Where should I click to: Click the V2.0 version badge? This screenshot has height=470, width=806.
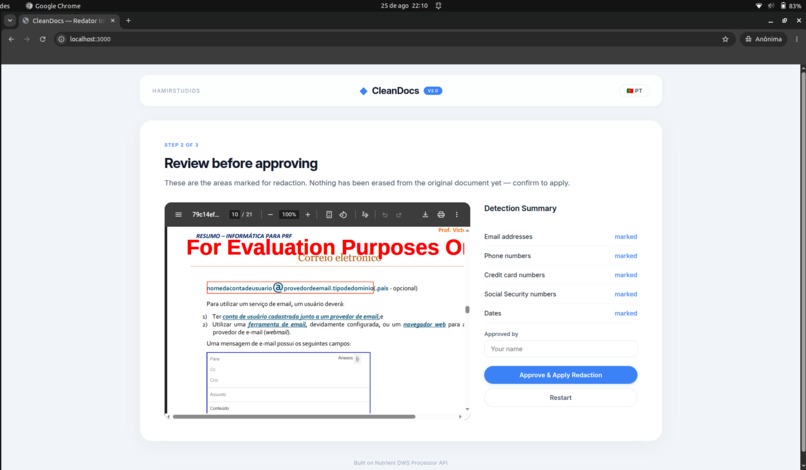(433, 91)
